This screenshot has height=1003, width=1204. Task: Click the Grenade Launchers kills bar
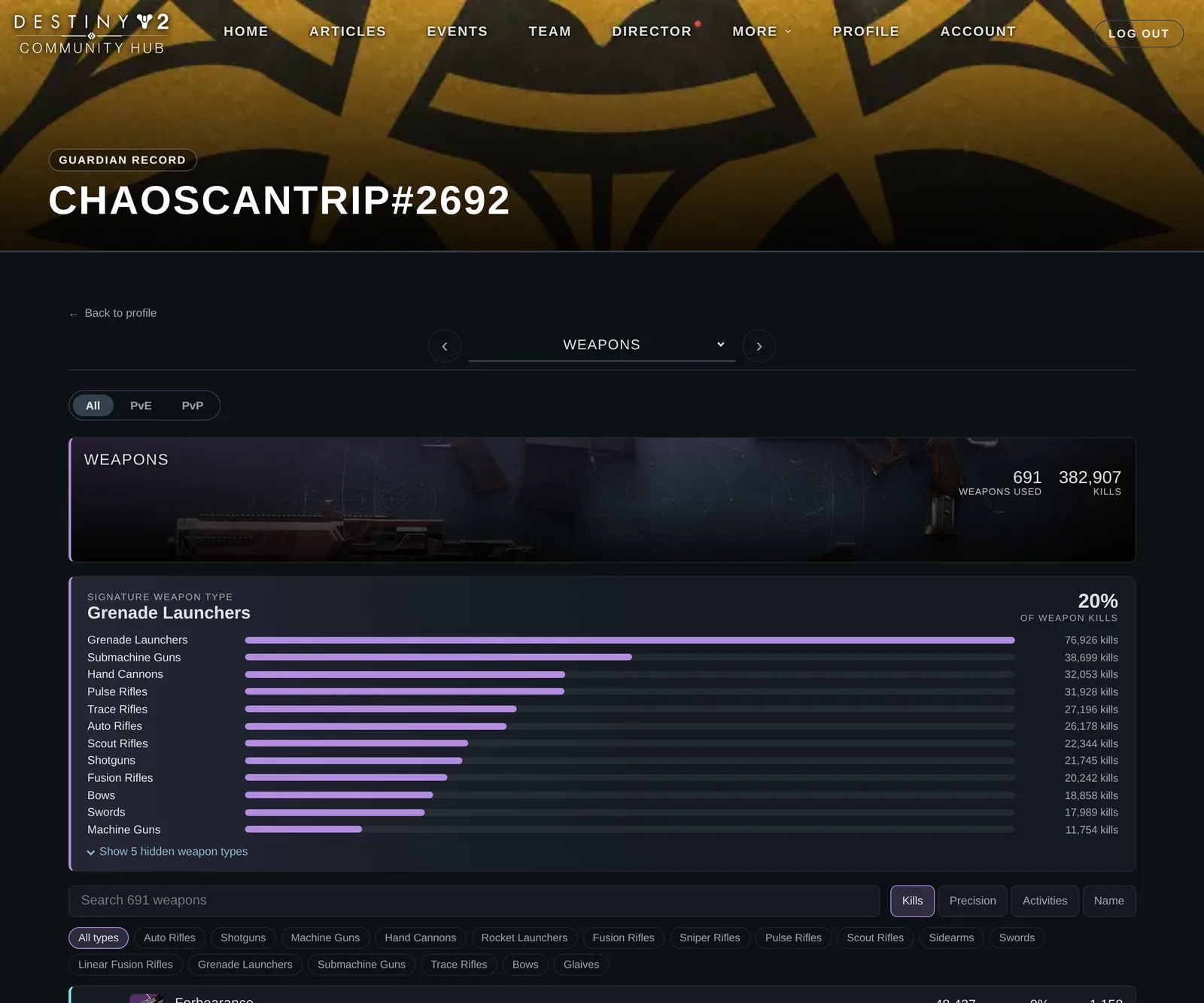[630, 640]
